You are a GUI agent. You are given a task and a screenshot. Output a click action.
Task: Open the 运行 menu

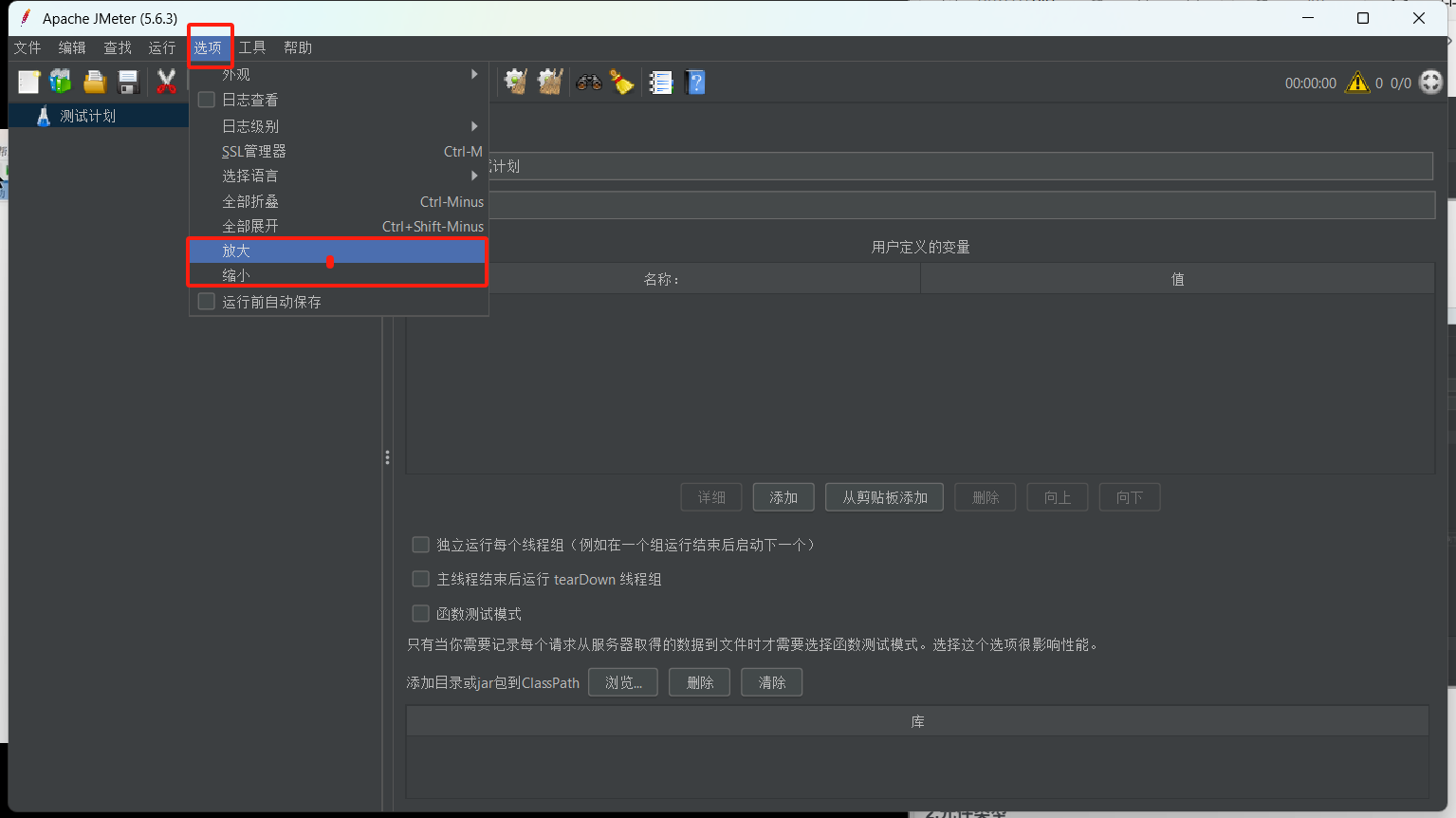point(162,47)
